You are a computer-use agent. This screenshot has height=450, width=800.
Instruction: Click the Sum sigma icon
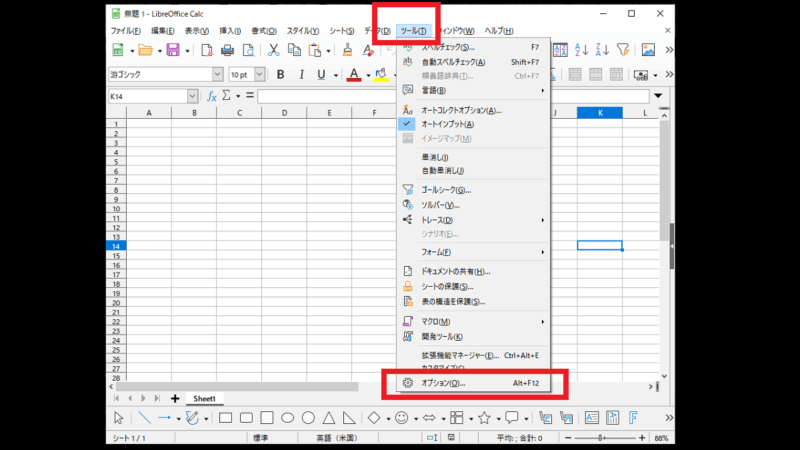pos(226,95)
